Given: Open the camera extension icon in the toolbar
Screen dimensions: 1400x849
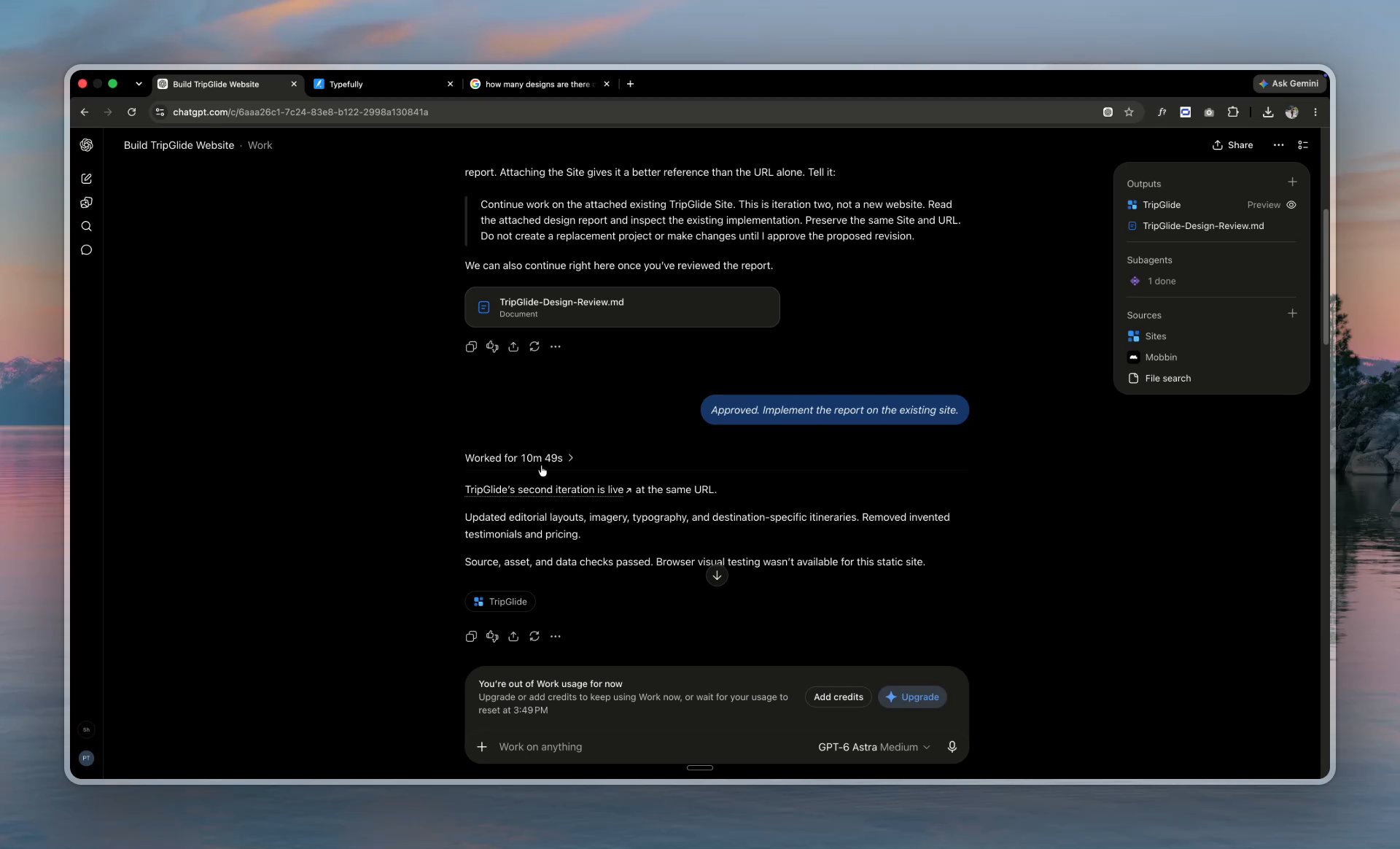Looking at the screenshot, I should (1209, 112).
